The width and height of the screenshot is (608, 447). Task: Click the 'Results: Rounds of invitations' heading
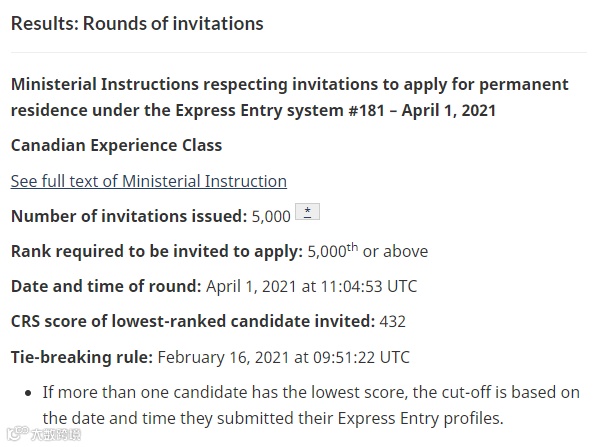(137, 23)
